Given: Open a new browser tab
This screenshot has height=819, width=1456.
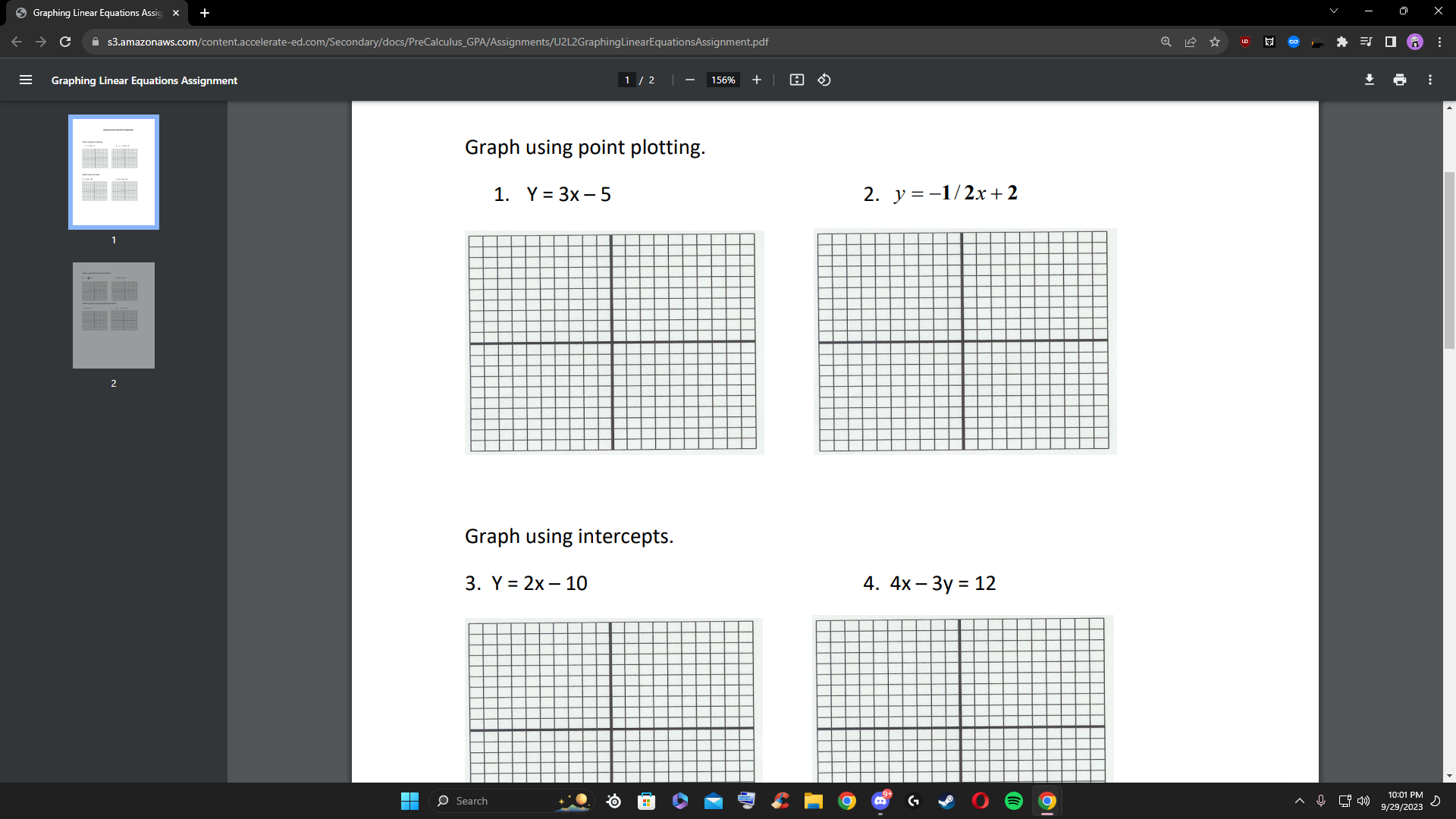Looking at the screenshot, I should click(204, 13).
